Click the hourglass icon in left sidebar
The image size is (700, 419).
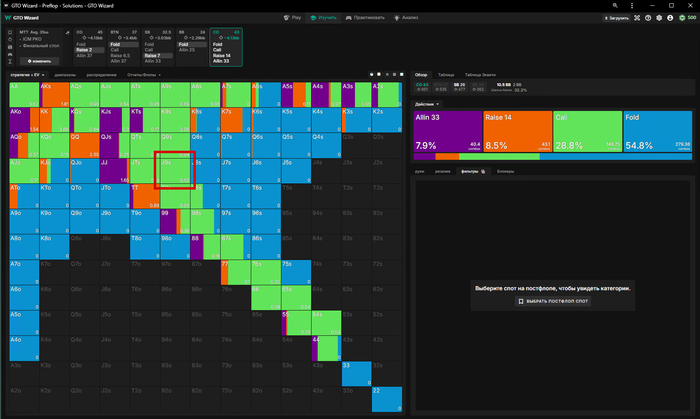[10, 62]
